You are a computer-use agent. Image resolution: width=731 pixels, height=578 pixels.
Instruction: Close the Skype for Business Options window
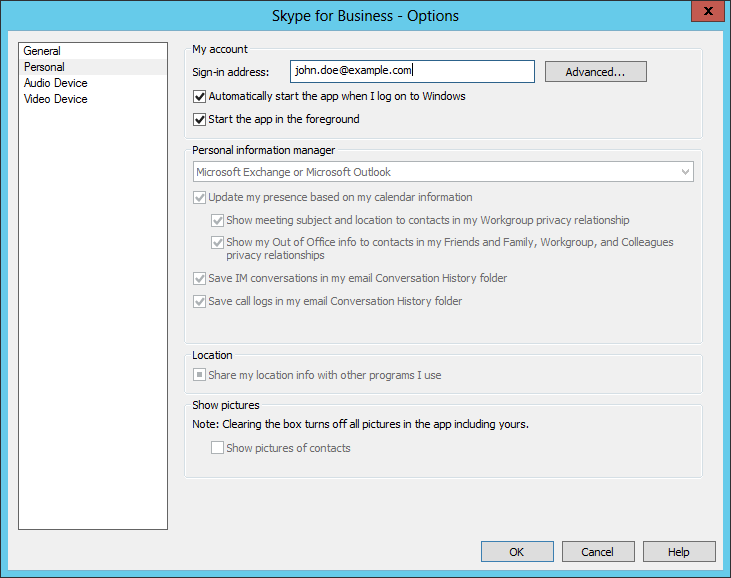click(x=708, y=12)
